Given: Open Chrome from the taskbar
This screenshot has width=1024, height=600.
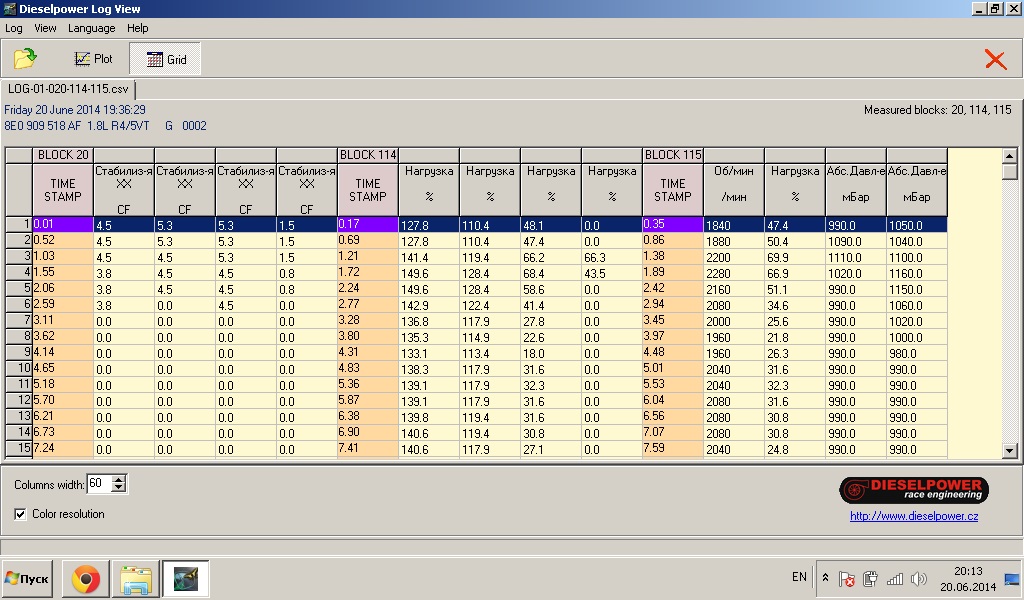Looking at the screenshot, I should coord(85,579).
